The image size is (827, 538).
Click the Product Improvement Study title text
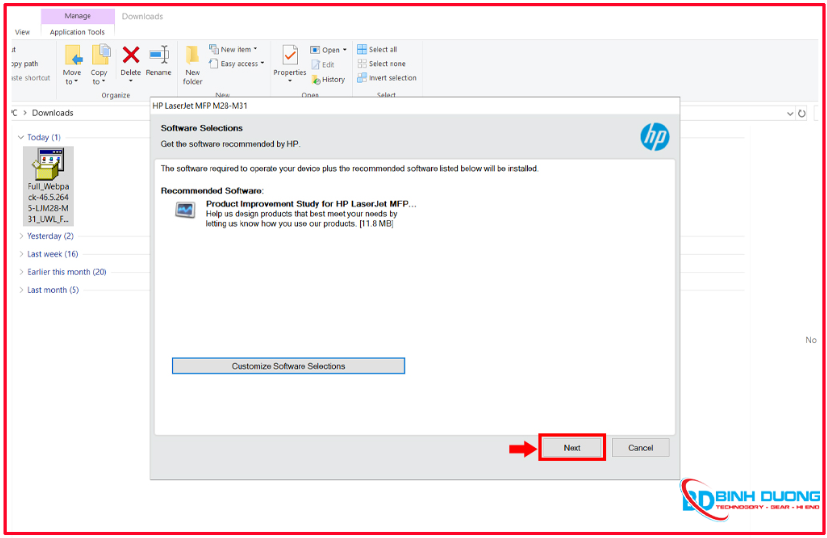(x=311, y=204)
